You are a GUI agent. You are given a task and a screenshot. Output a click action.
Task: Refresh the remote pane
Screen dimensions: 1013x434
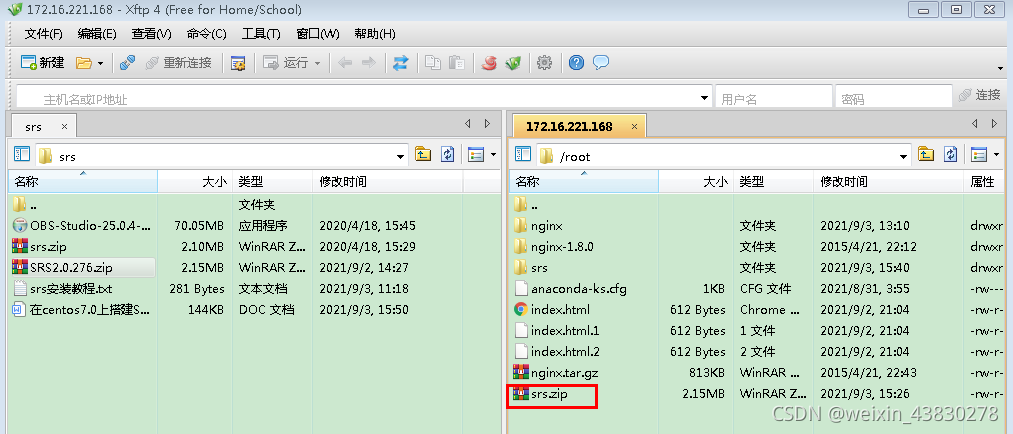(x=950, y=154)
